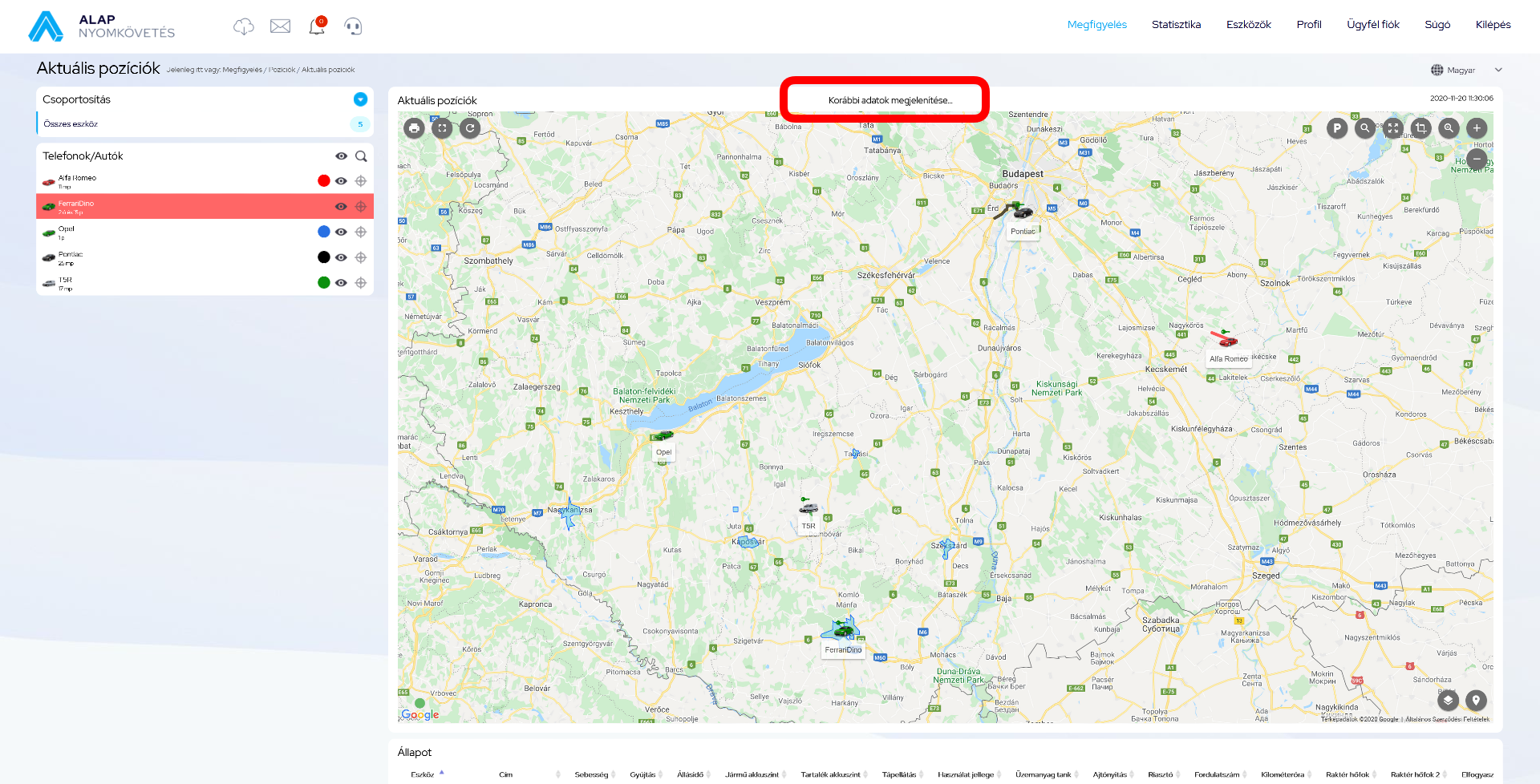Hide the Pontiac vehicle using eye icon
This screenshot has height=784, width=1540.
(x=341, y=257)
